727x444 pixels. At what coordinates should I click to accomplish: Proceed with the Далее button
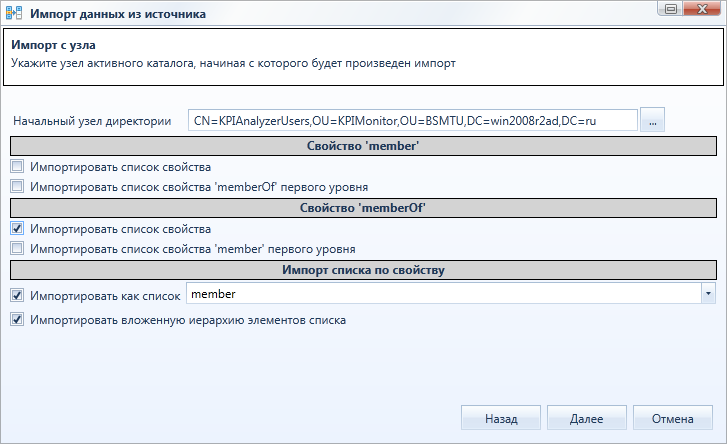point(587,418)
